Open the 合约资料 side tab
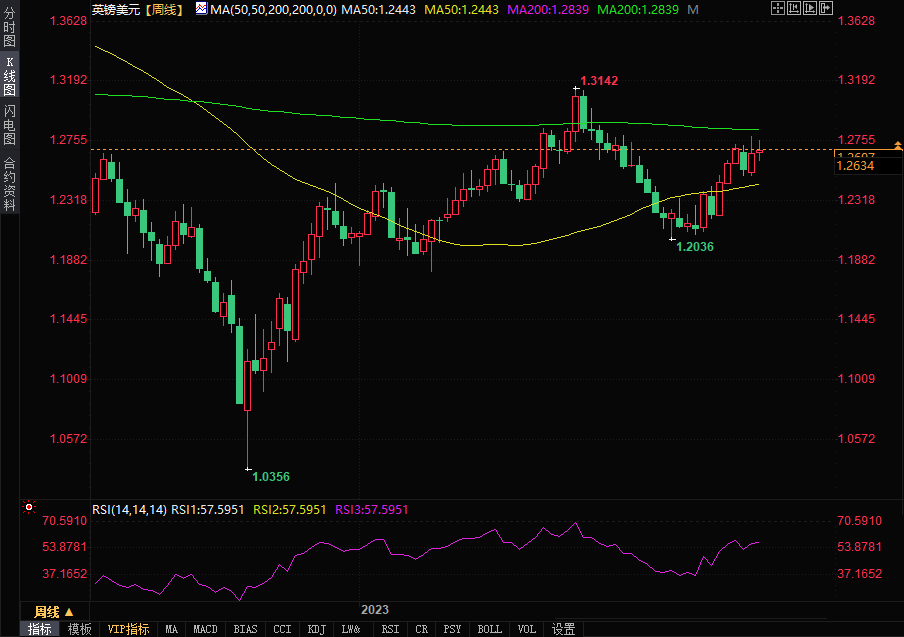Screen dimensions: 904x637 tap(10, 183)
